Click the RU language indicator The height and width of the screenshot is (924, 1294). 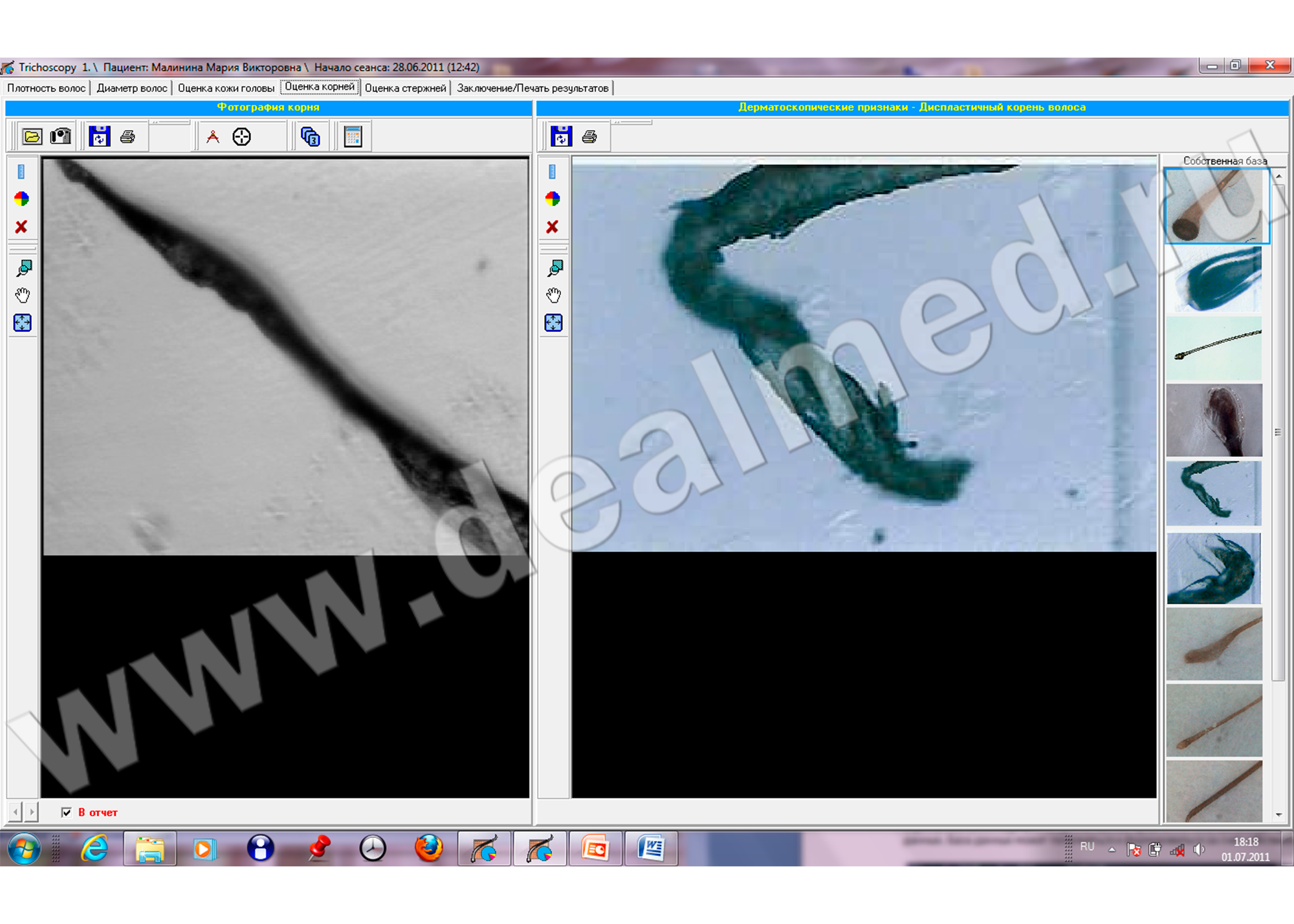[1087, 847]
